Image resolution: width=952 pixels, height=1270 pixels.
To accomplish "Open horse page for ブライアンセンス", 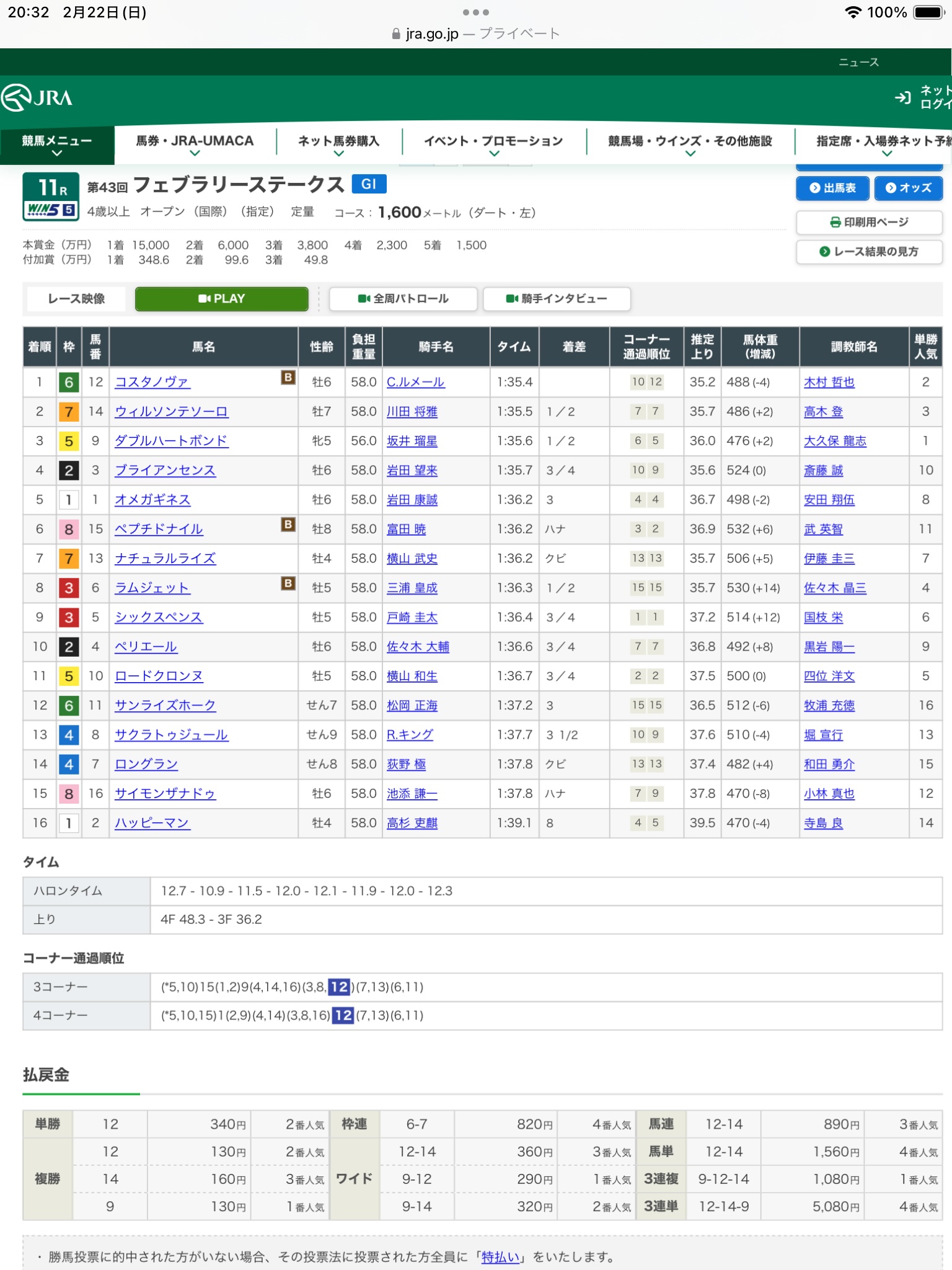I will point(165,470).
